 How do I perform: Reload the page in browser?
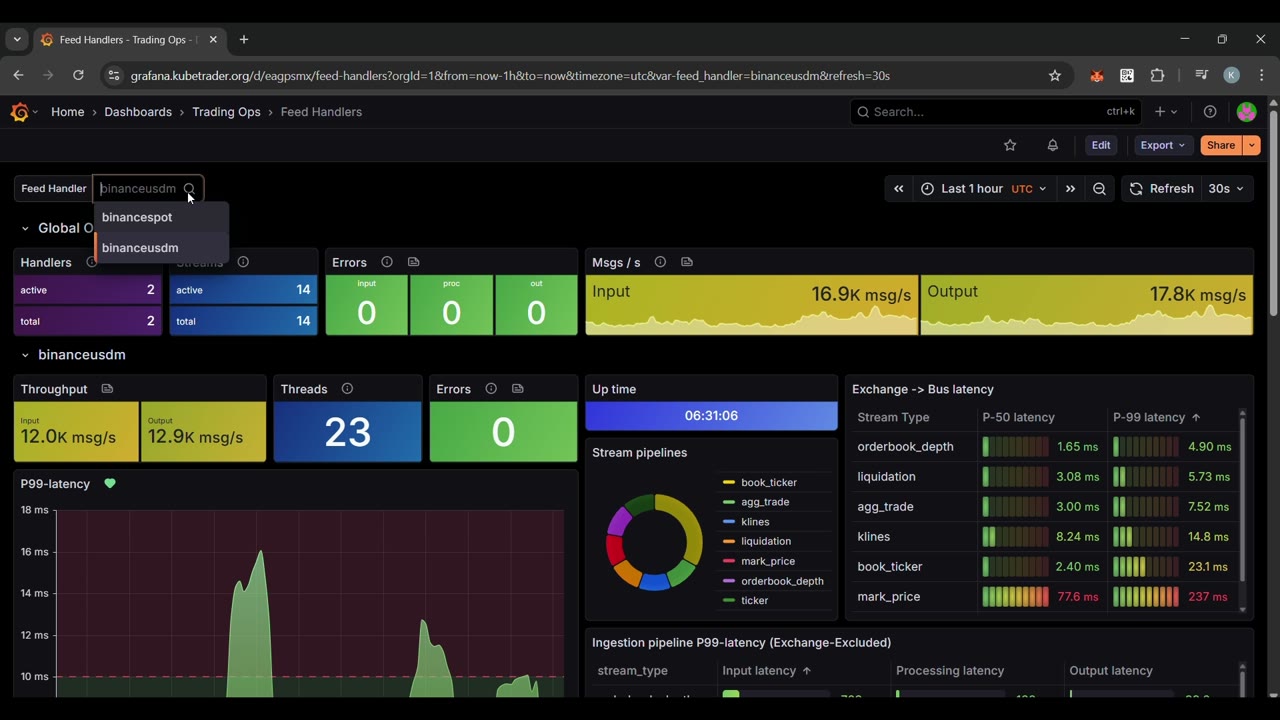point(78,75)
